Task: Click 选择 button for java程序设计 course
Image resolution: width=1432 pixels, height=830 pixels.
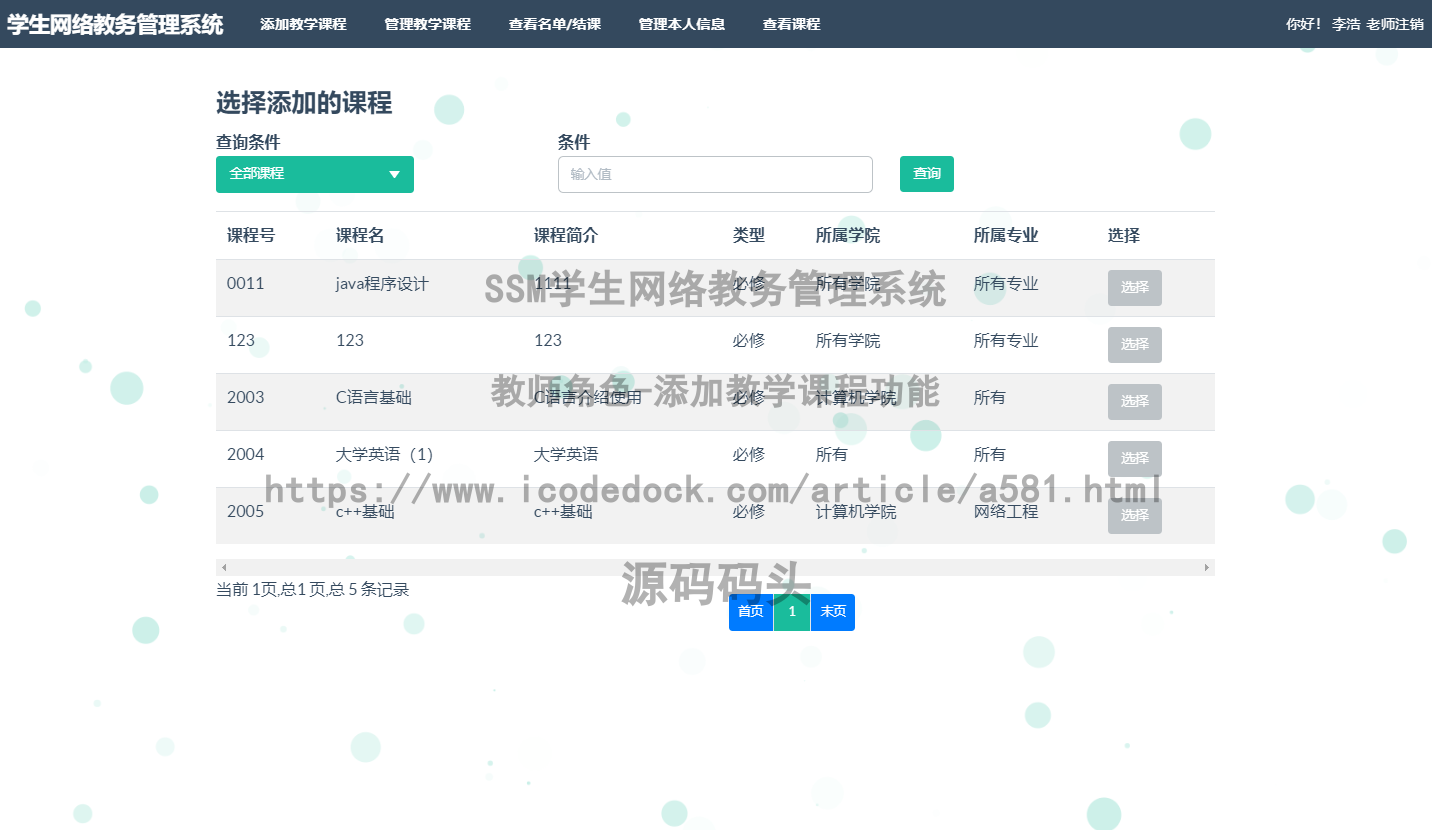Action: pos(1134,287)
